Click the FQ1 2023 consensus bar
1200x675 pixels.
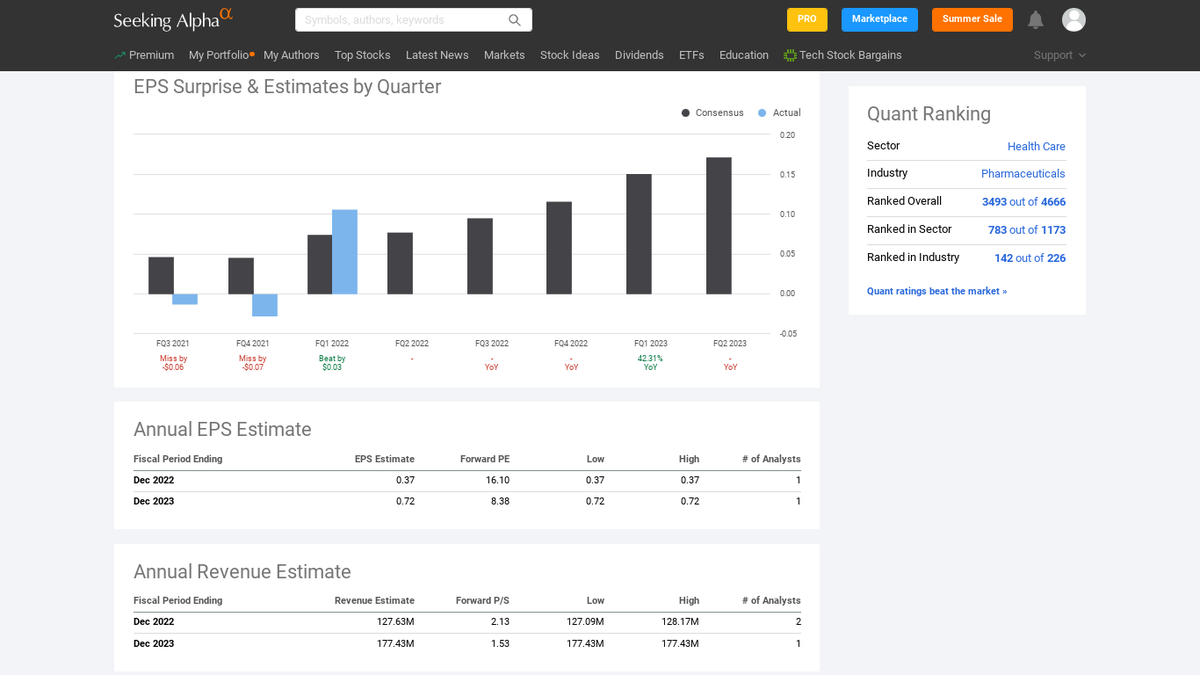[x=639, y=234]
